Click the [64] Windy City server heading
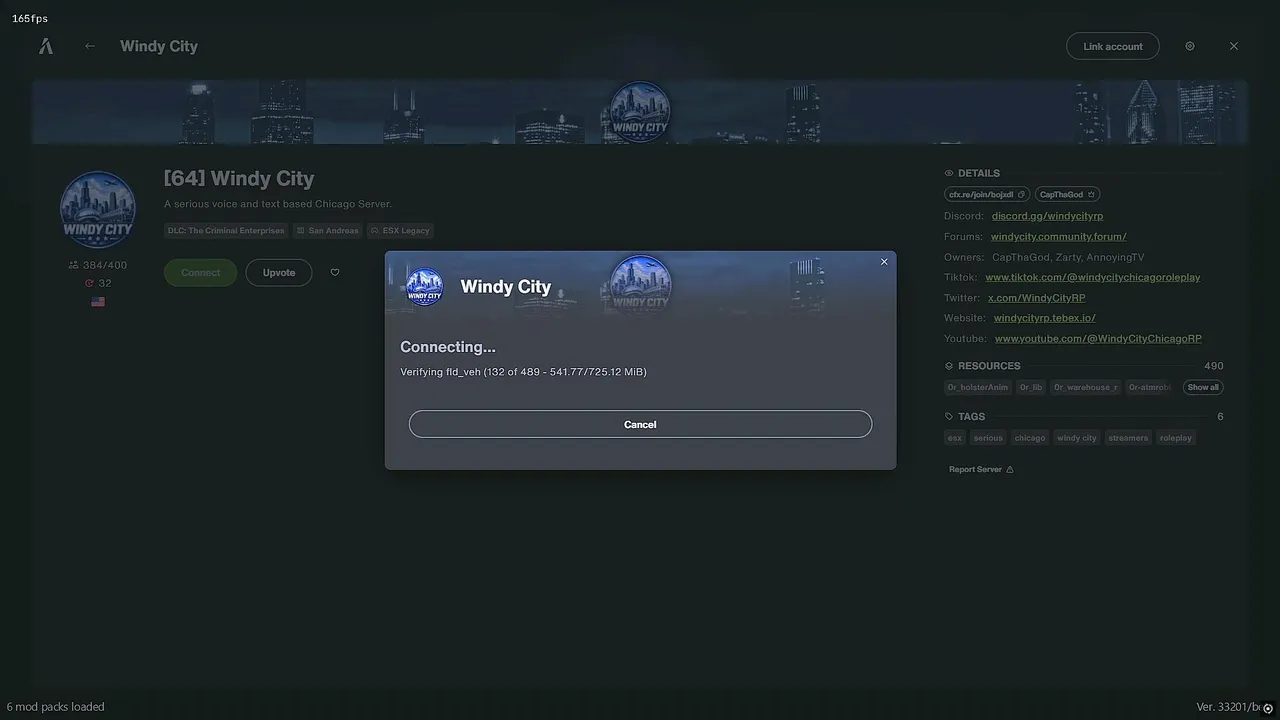1280x720 pixels. coord(239,179)
